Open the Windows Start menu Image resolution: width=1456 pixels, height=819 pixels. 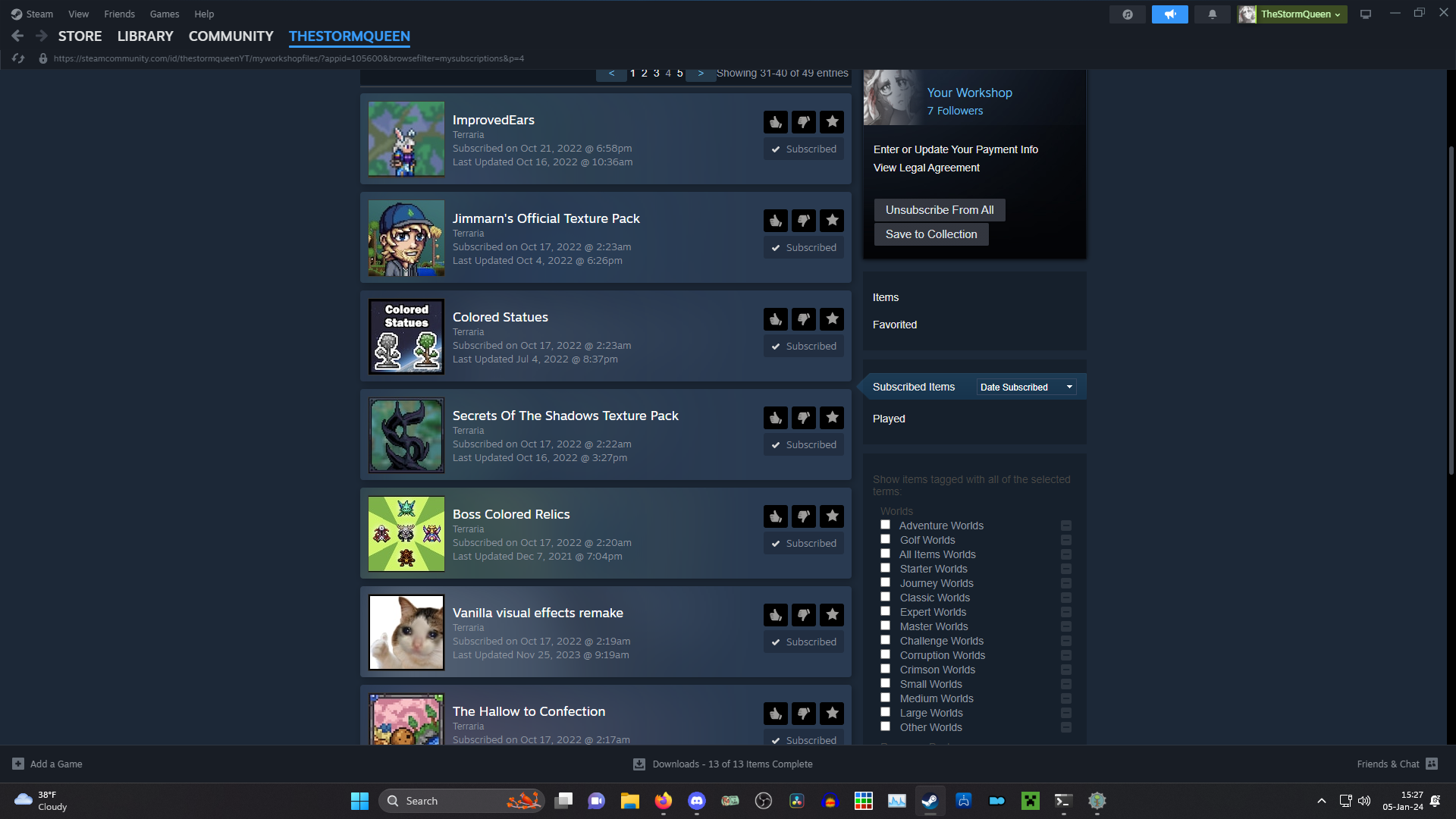(x=359, y=801)
